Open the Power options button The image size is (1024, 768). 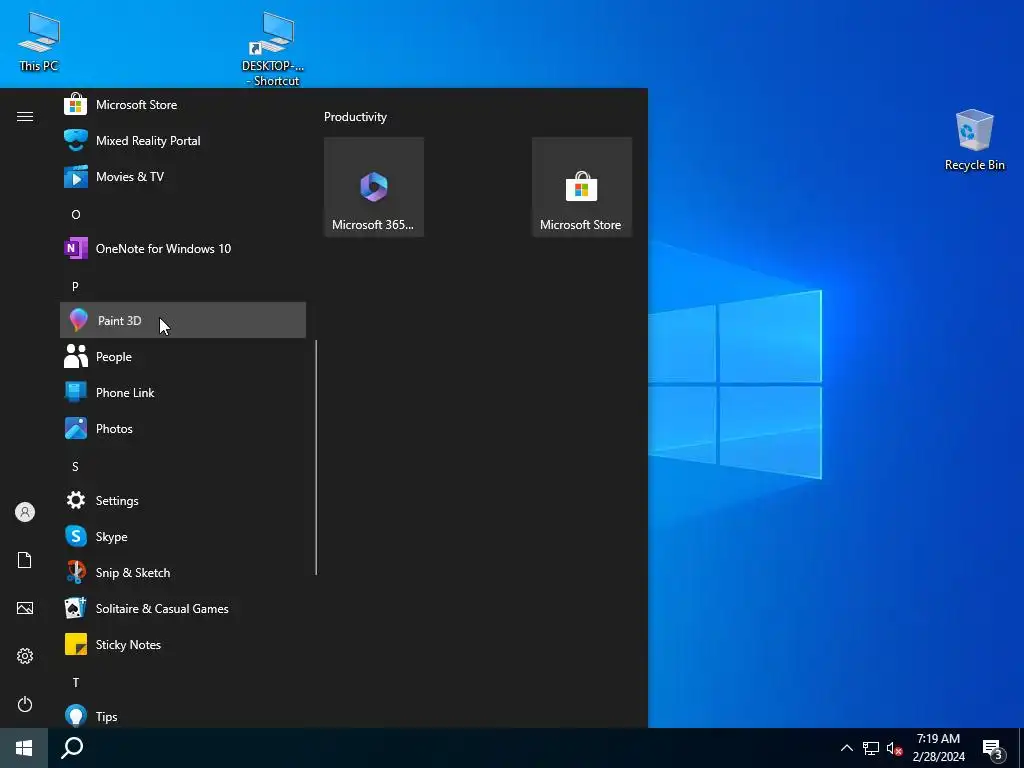25,704
